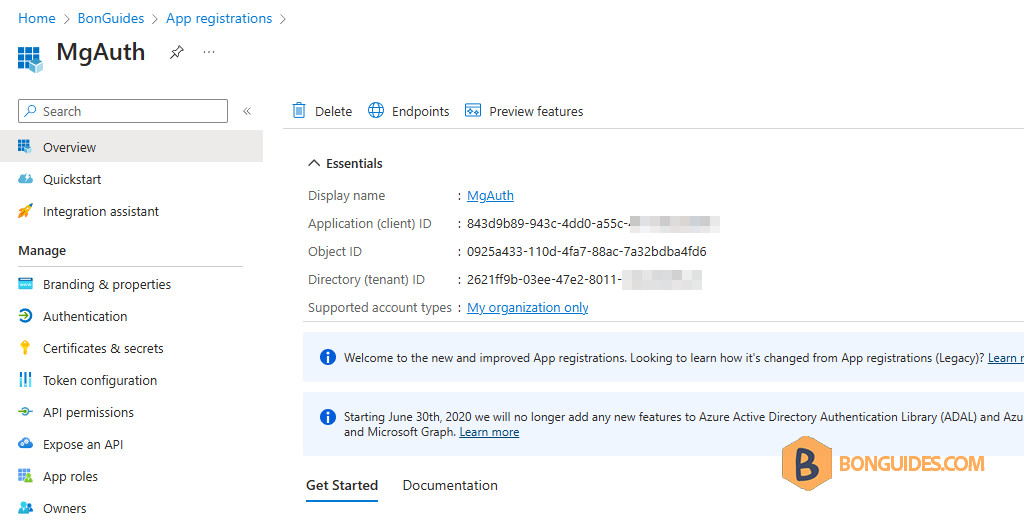Click the Expose an API cloud icon
This screenshot has height=526, width=1024.
point(25,444)
